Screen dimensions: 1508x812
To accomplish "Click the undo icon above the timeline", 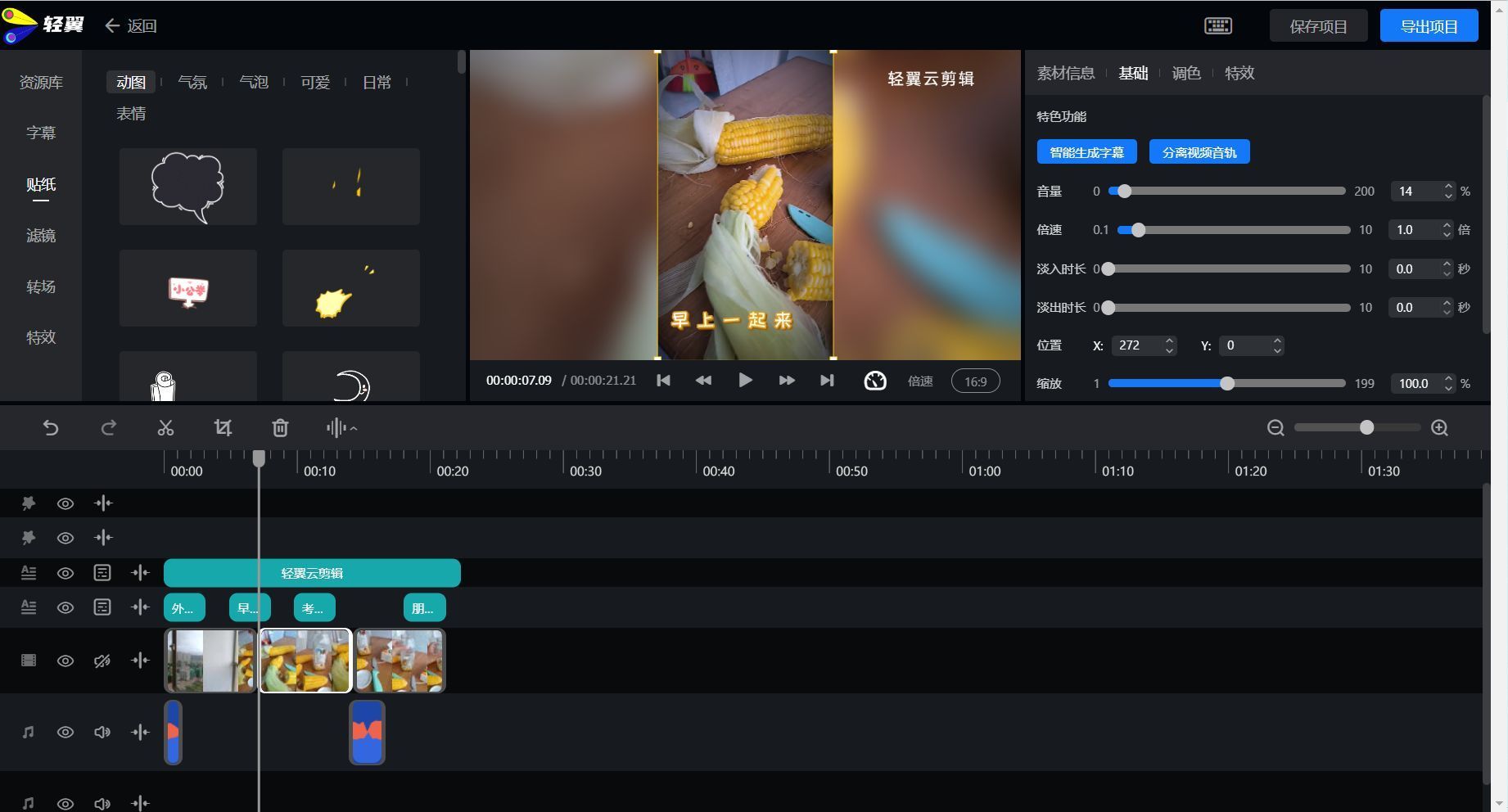I will [x=51, y=427].
